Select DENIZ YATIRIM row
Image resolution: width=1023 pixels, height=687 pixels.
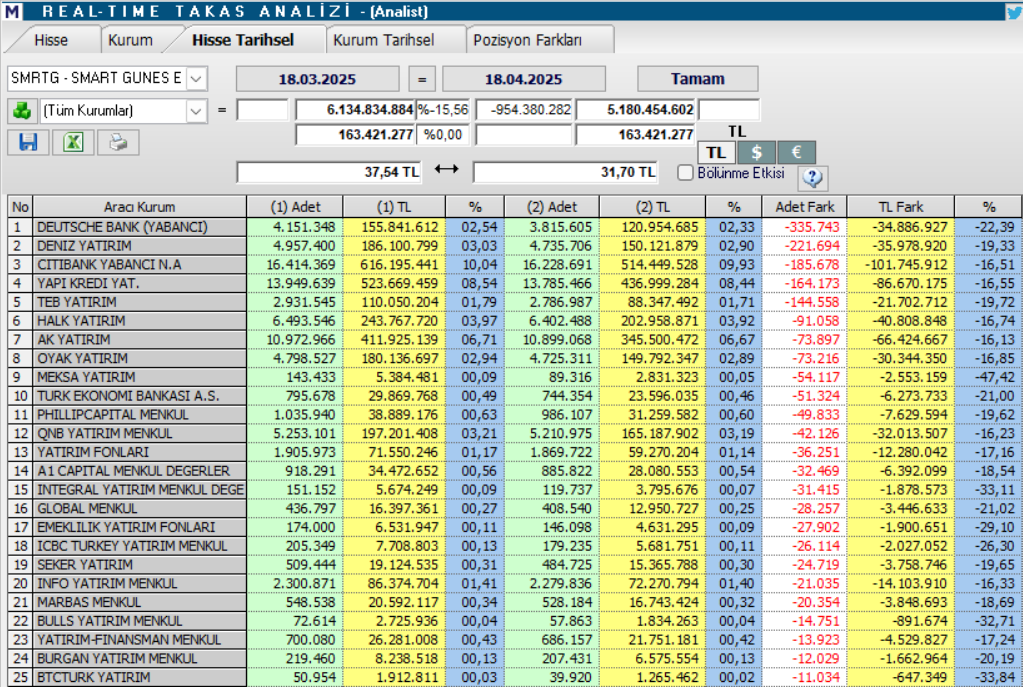point(515,246)
